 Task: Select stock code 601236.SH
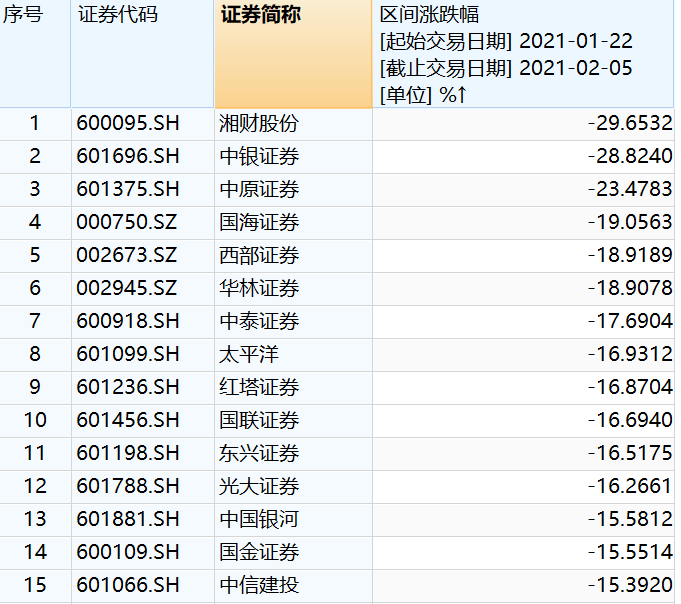(128, 387)
